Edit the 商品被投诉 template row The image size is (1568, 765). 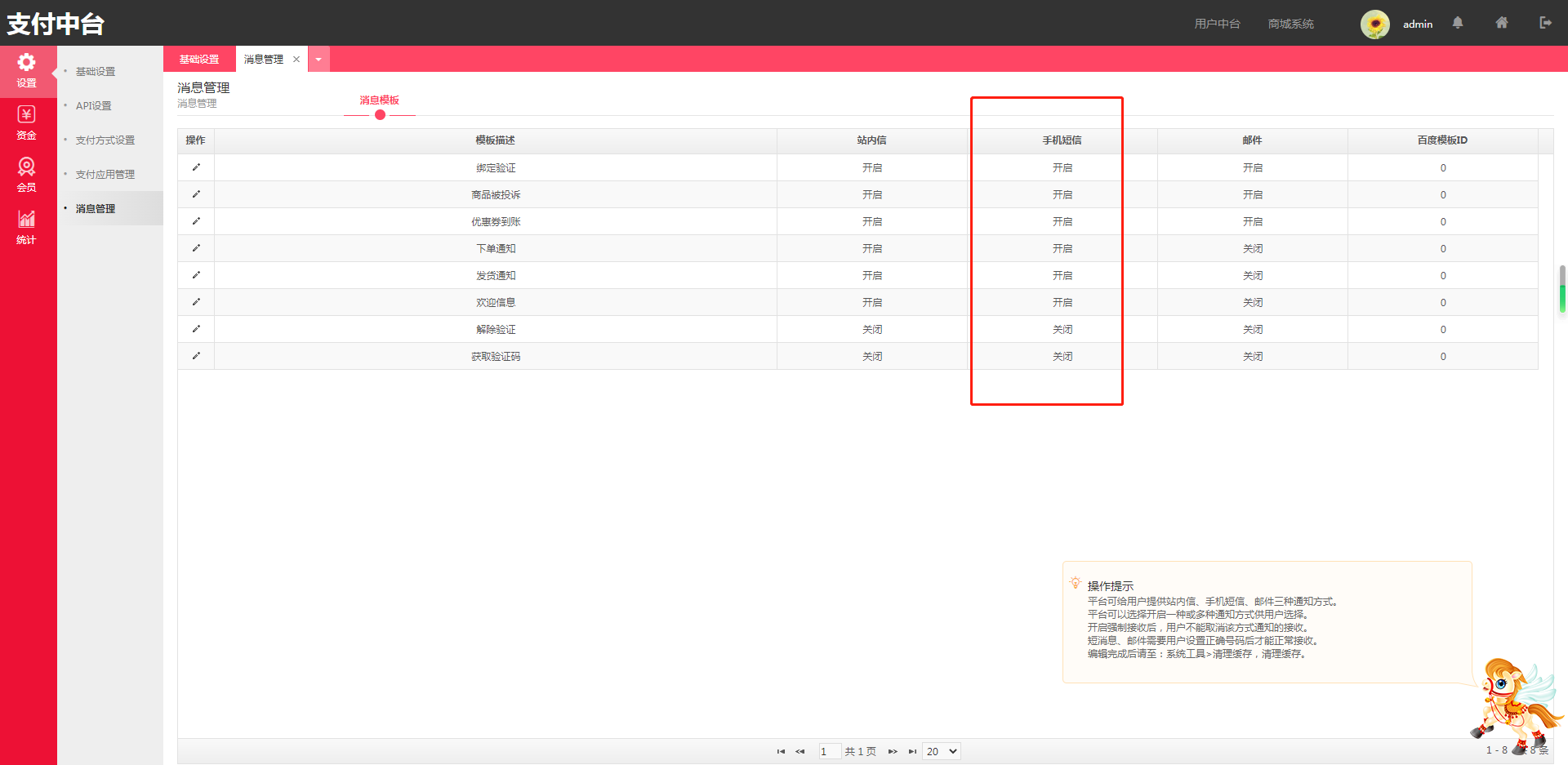[x=196, y=194]
